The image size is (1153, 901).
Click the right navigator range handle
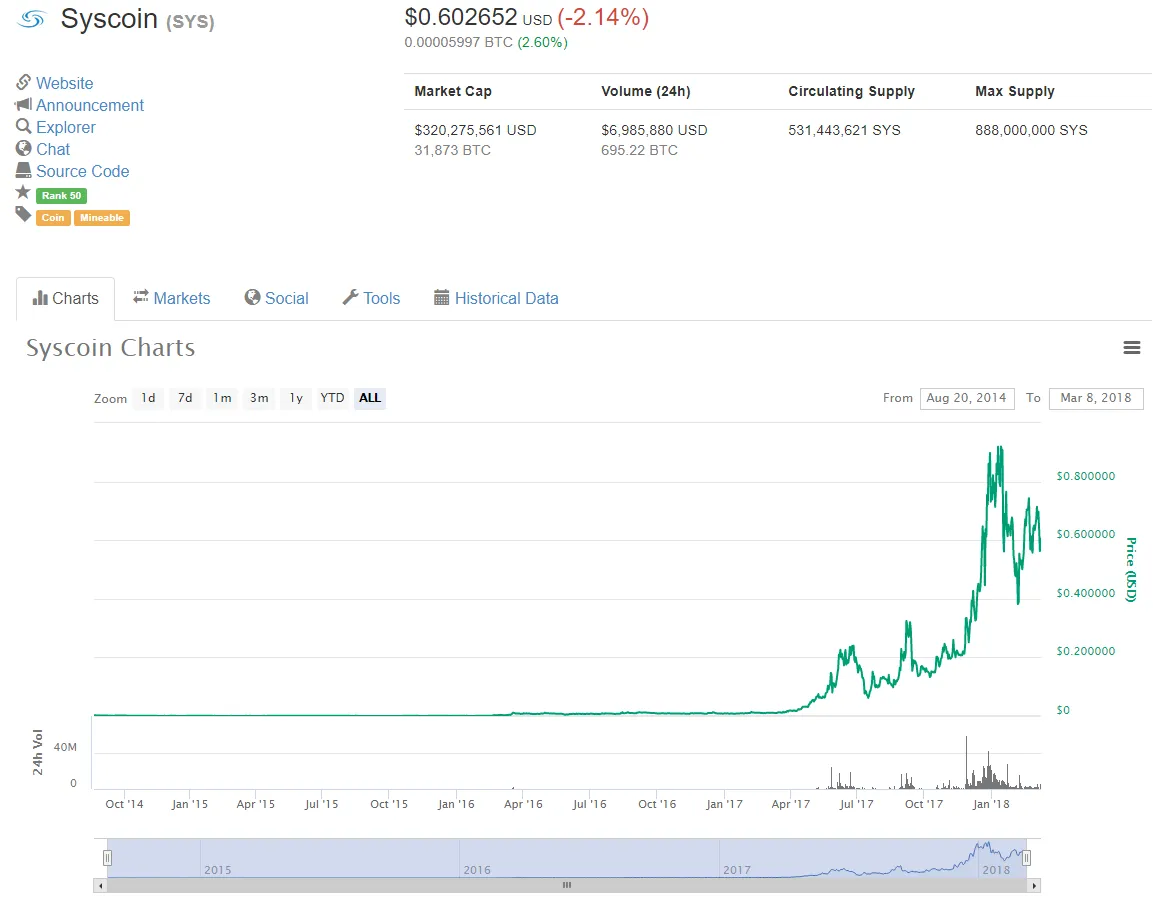pyautogui.click(x=1027, y=858)
